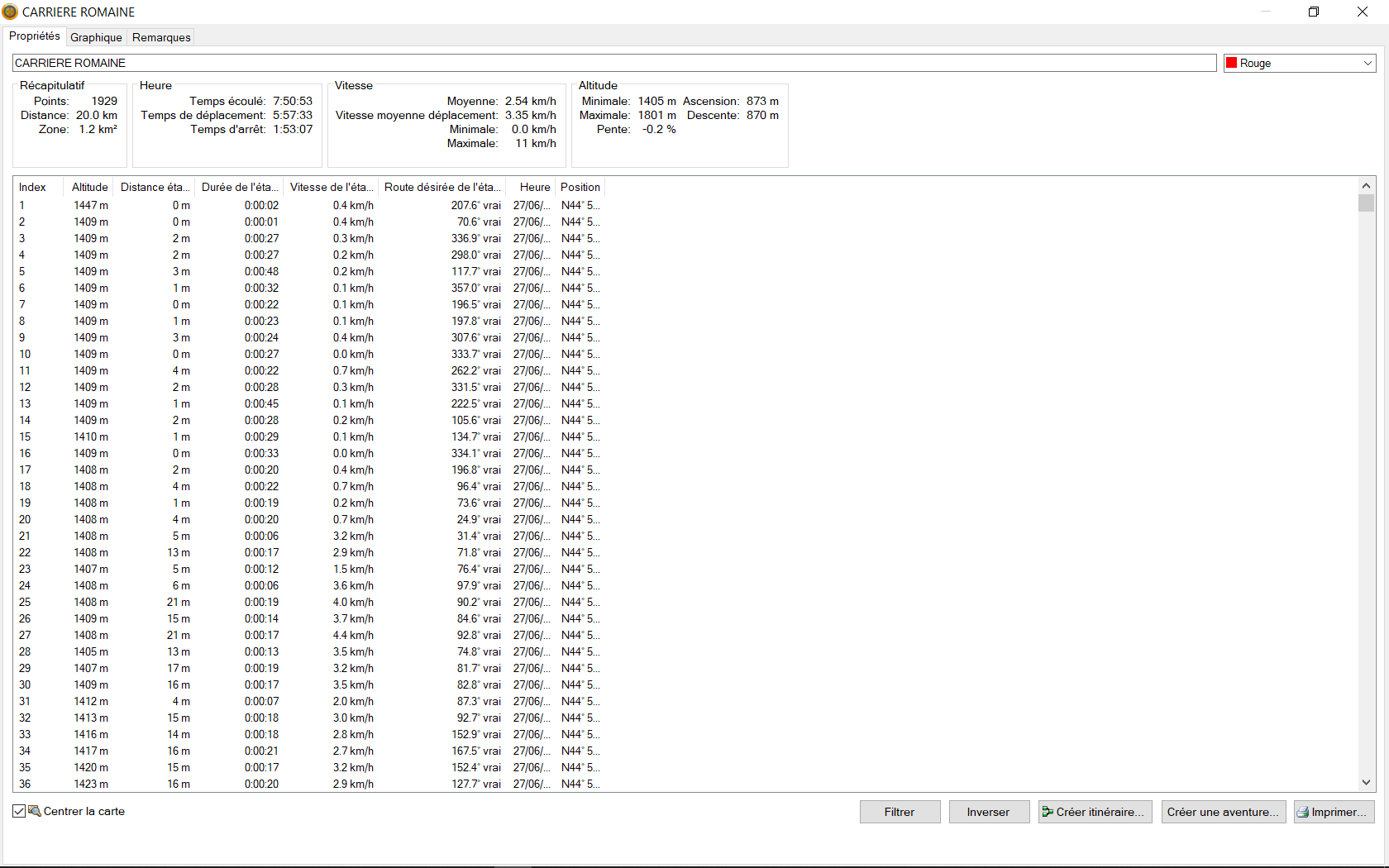Switch to the Graphique tab
Viewport: 1389px width, 868px height.
click(x=96, y=37)
